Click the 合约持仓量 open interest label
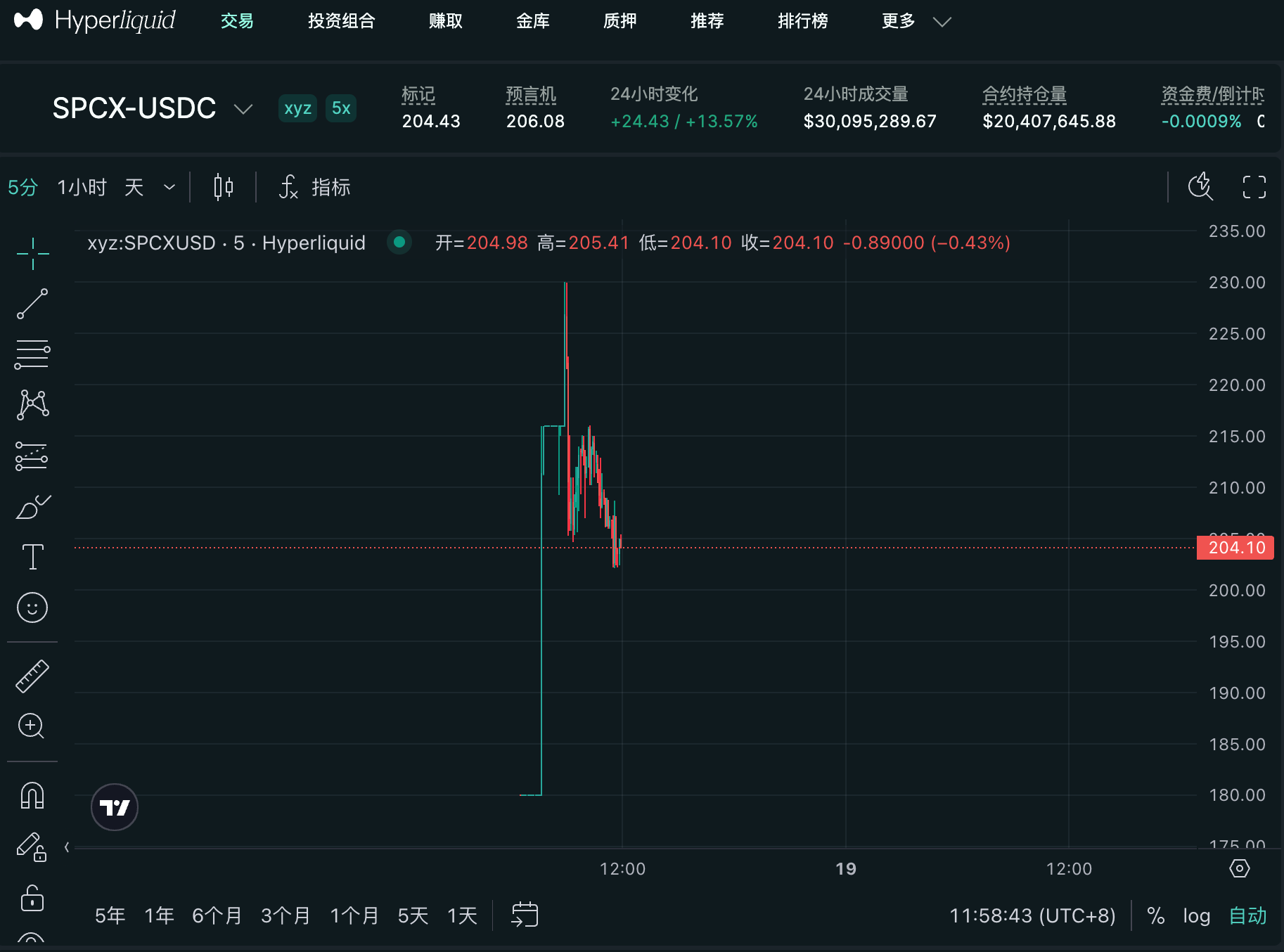This screenshot has height=952, width=1284. [1025, 94]
